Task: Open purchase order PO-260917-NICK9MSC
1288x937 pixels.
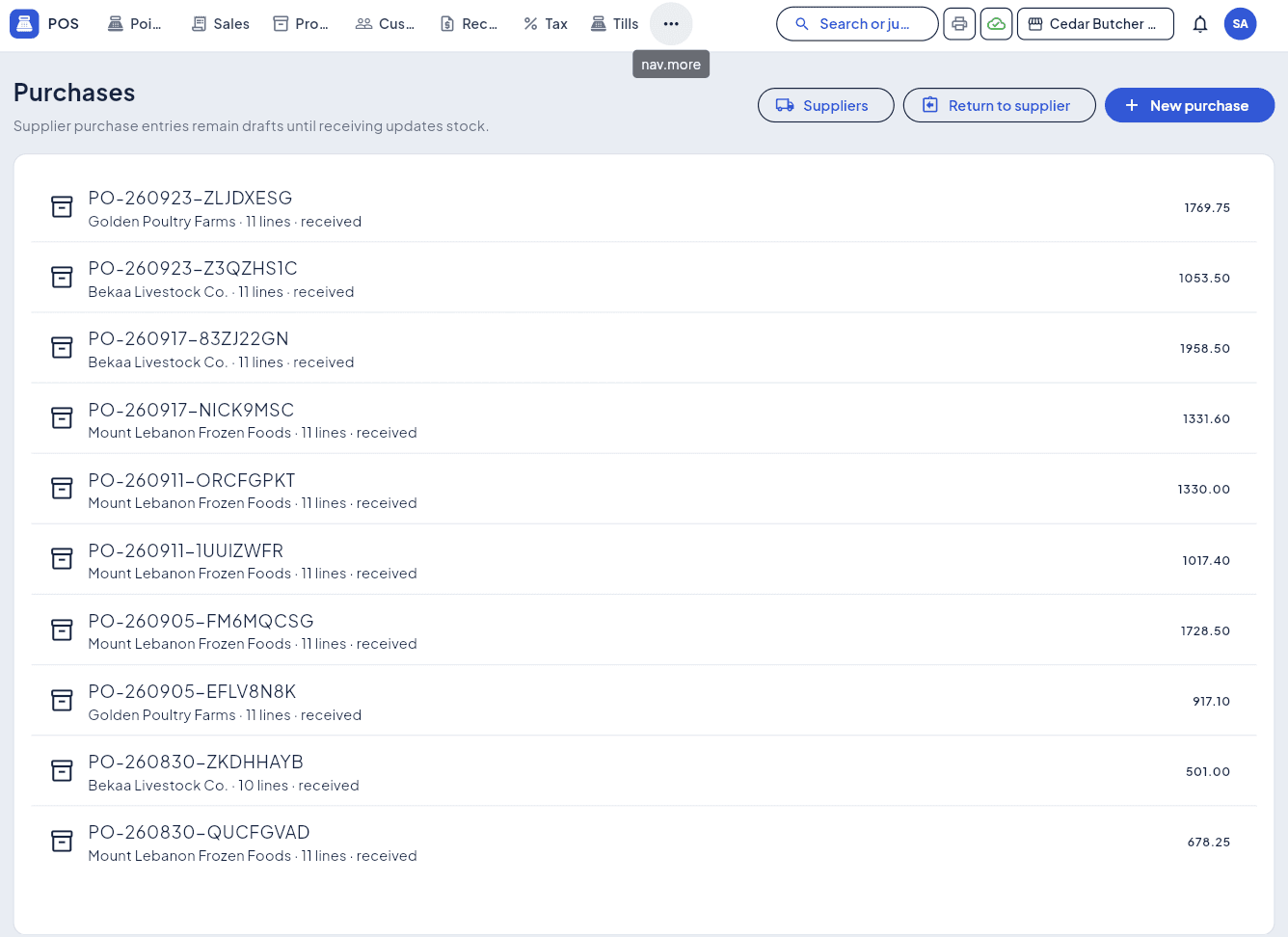Action: pos(644,418)
